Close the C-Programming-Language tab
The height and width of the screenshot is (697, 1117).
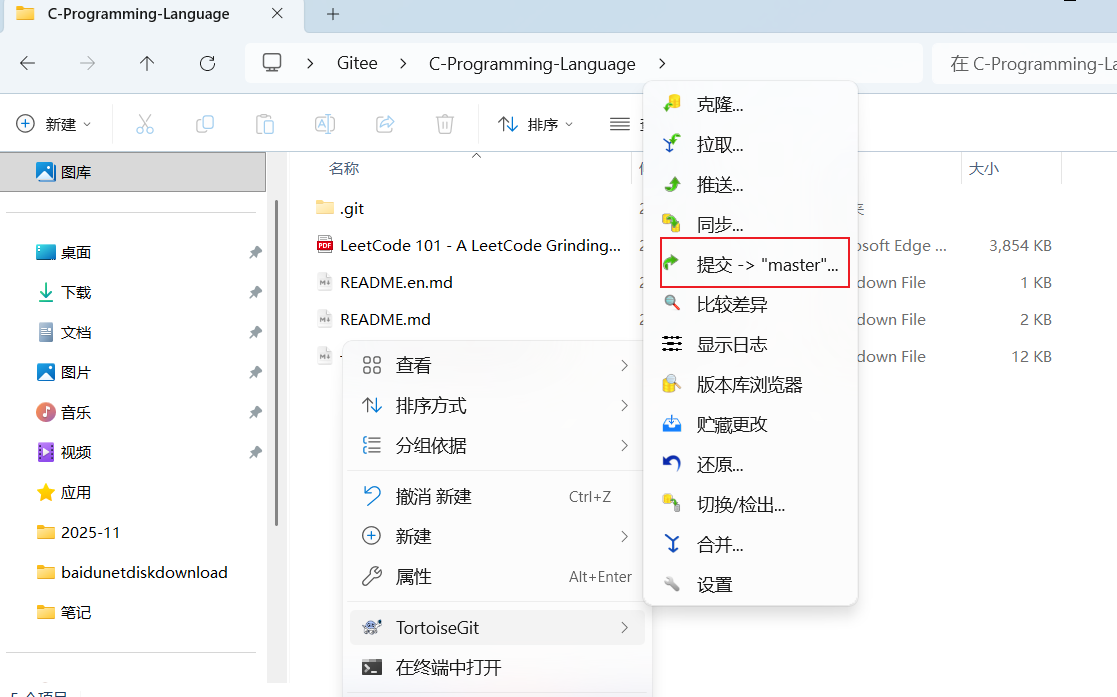[278, 14]
